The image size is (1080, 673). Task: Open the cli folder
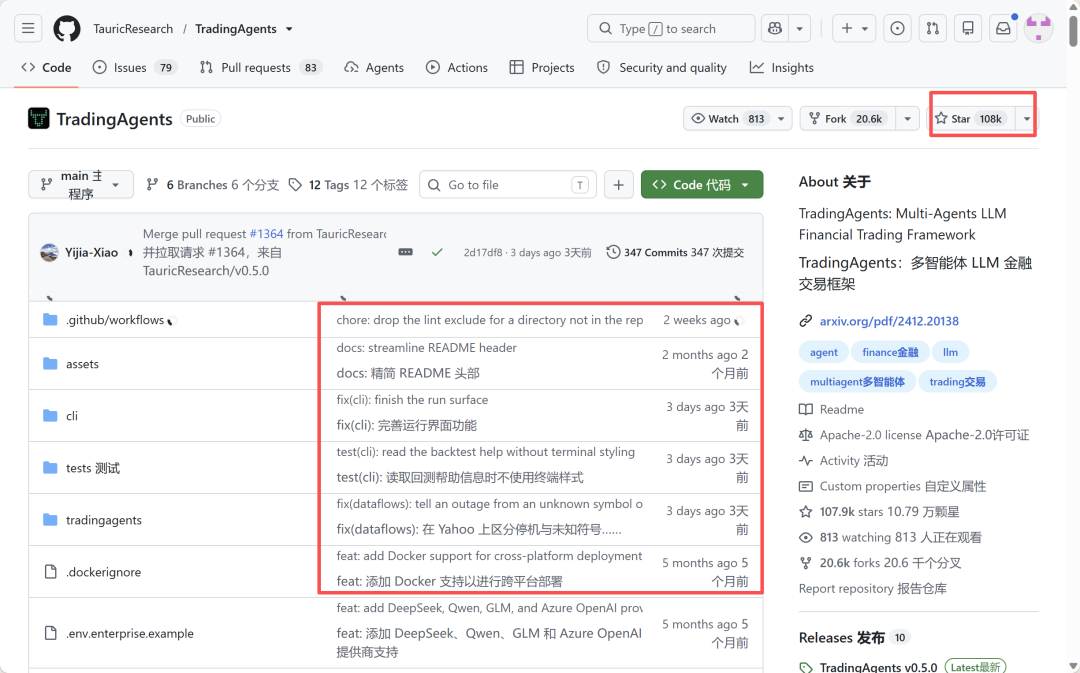pyautogui.click(x=72, y=416)
